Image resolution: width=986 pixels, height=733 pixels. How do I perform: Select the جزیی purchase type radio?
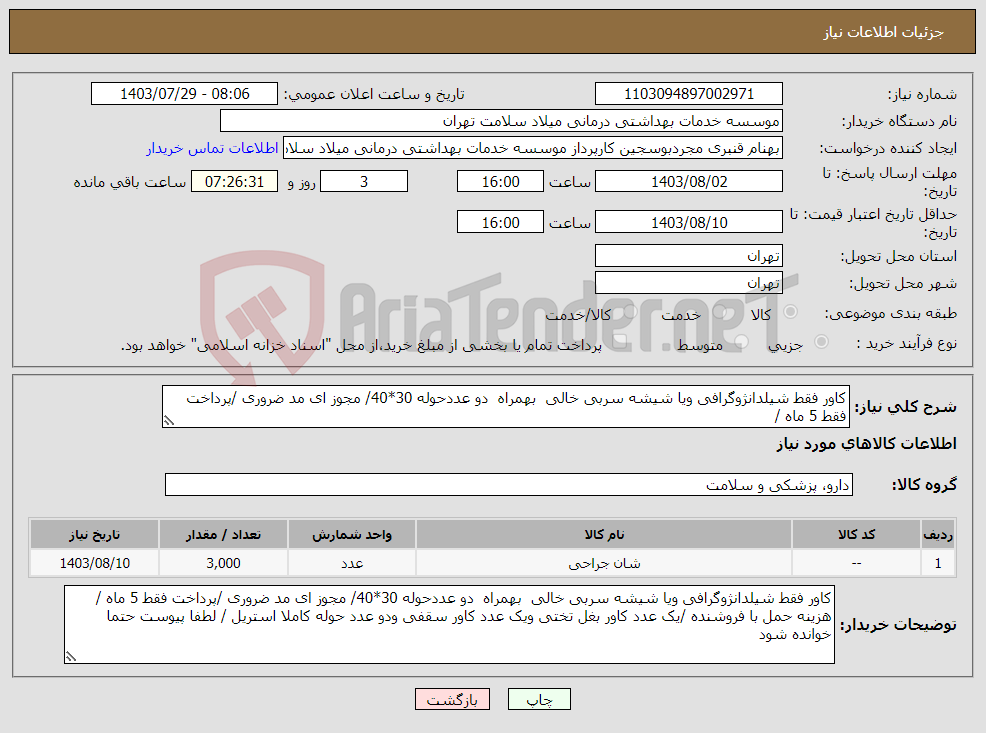point(821,342)
